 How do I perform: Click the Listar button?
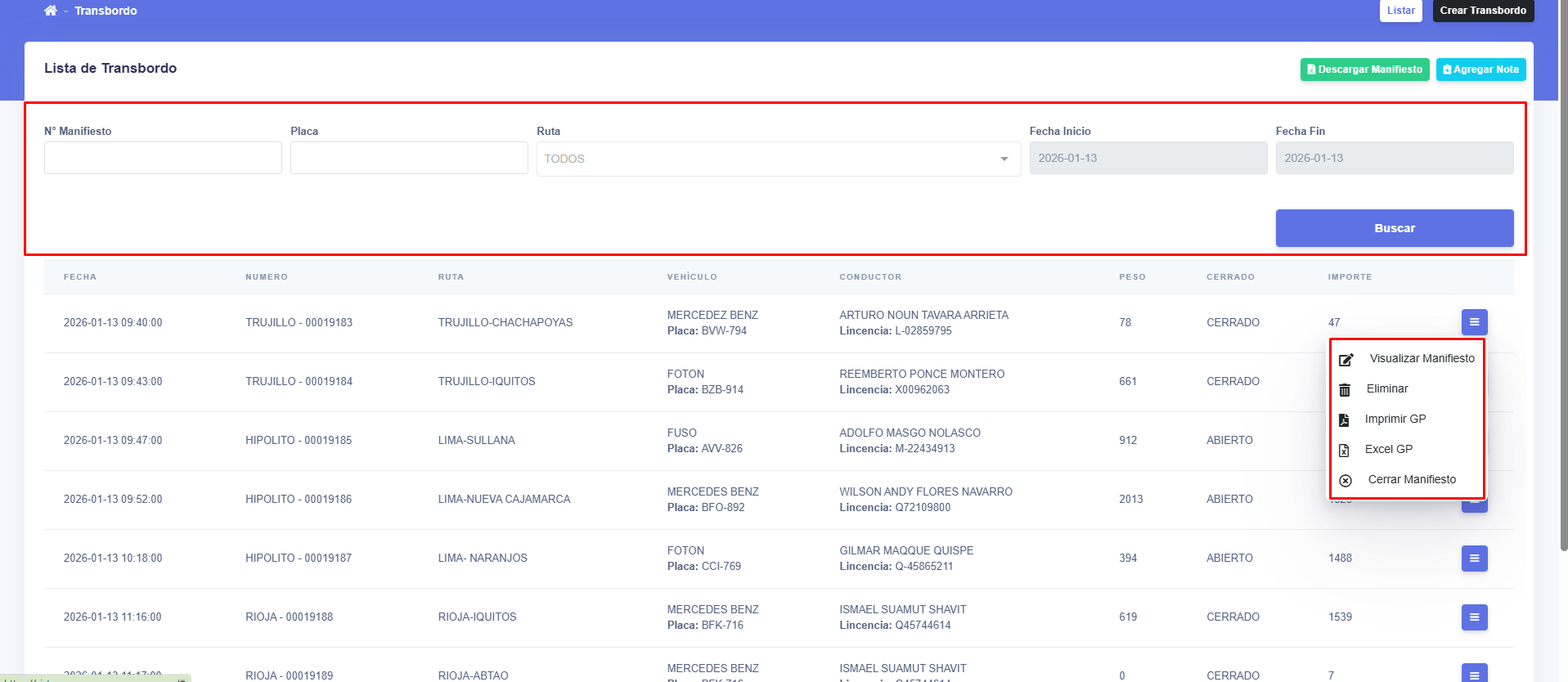pyautogui.click(x=1400, y=11)
